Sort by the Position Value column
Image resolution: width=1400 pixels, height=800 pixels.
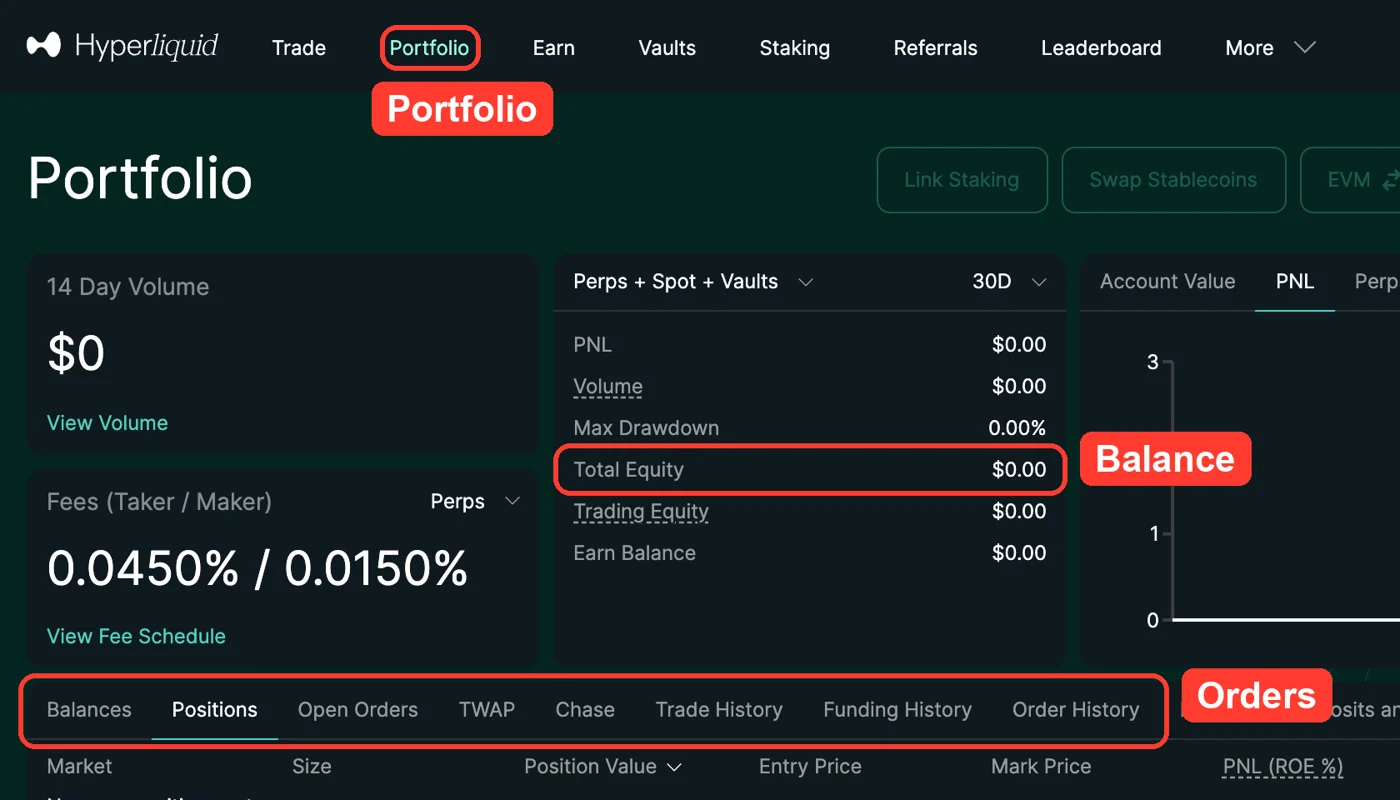click(x=603, y=767)
